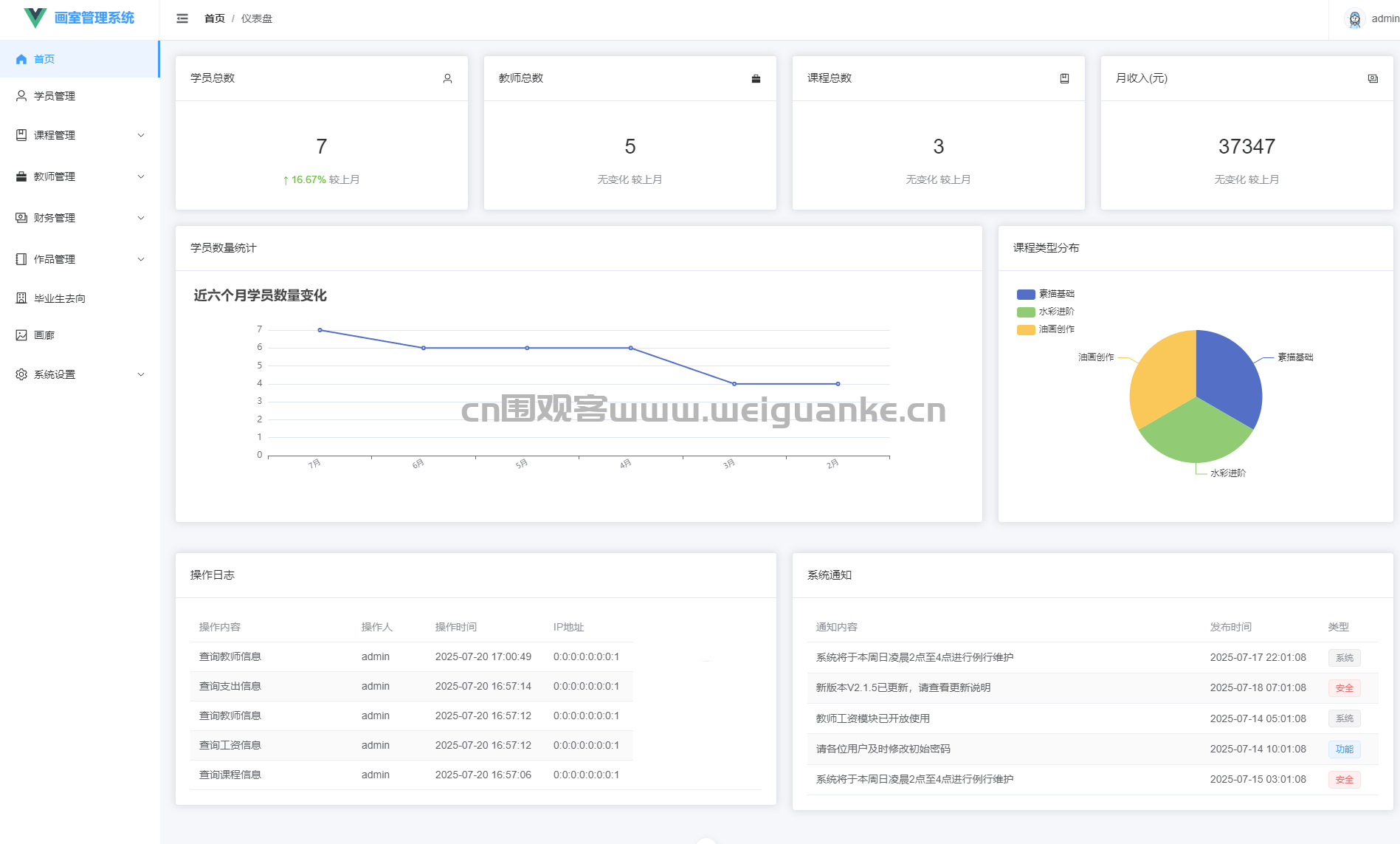The image size is (1400, 844).
Task: Click the 安全 notification type tag
Action: [x=1344, y=687]
